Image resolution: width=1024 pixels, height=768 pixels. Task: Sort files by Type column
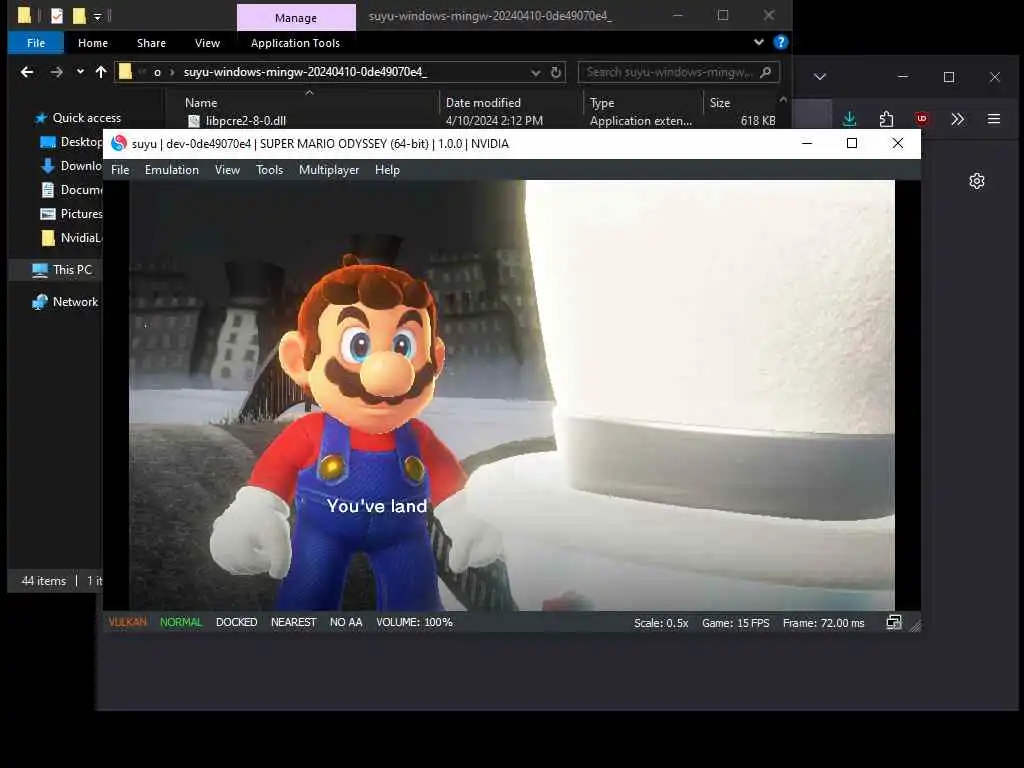click(602, 103)
